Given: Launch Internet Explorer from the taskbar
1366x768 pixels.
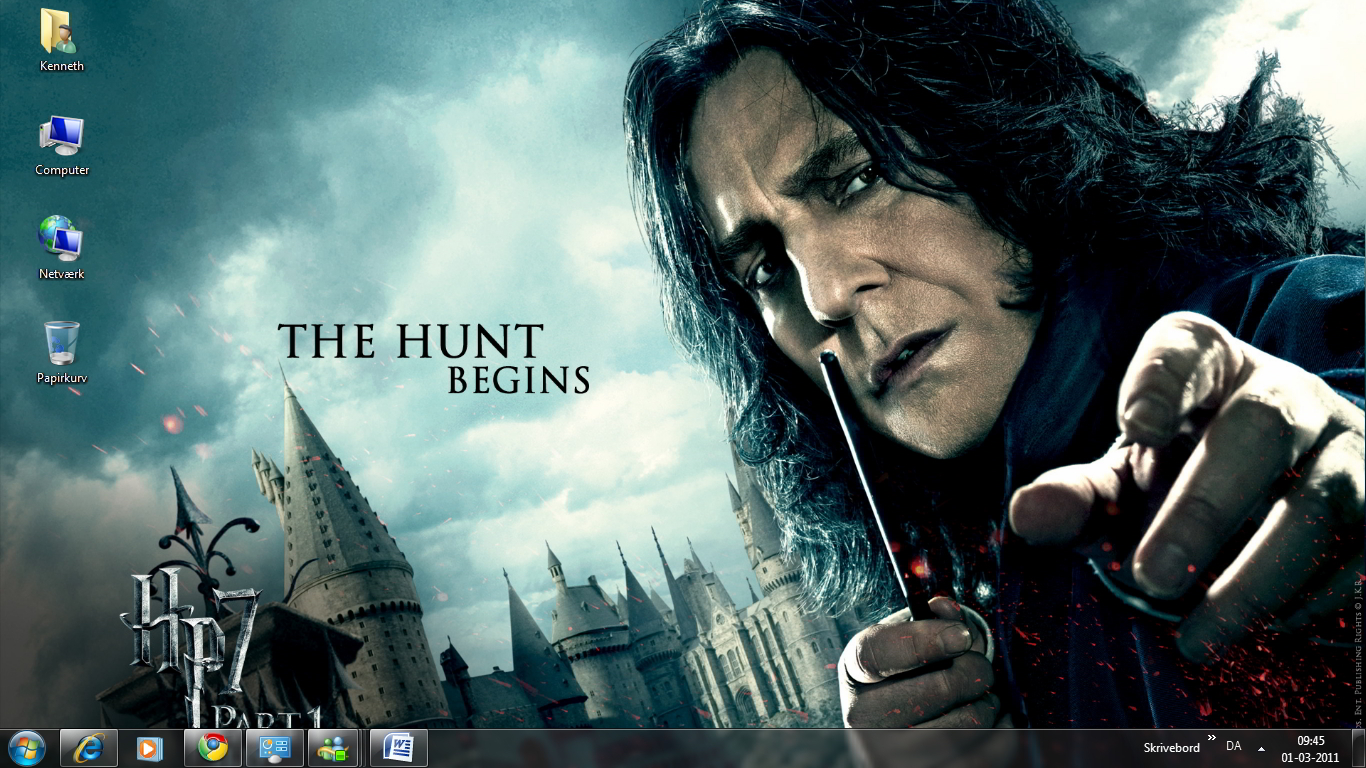Looking at the screenshot, I should pyautogui.click(x=88, y=748).
